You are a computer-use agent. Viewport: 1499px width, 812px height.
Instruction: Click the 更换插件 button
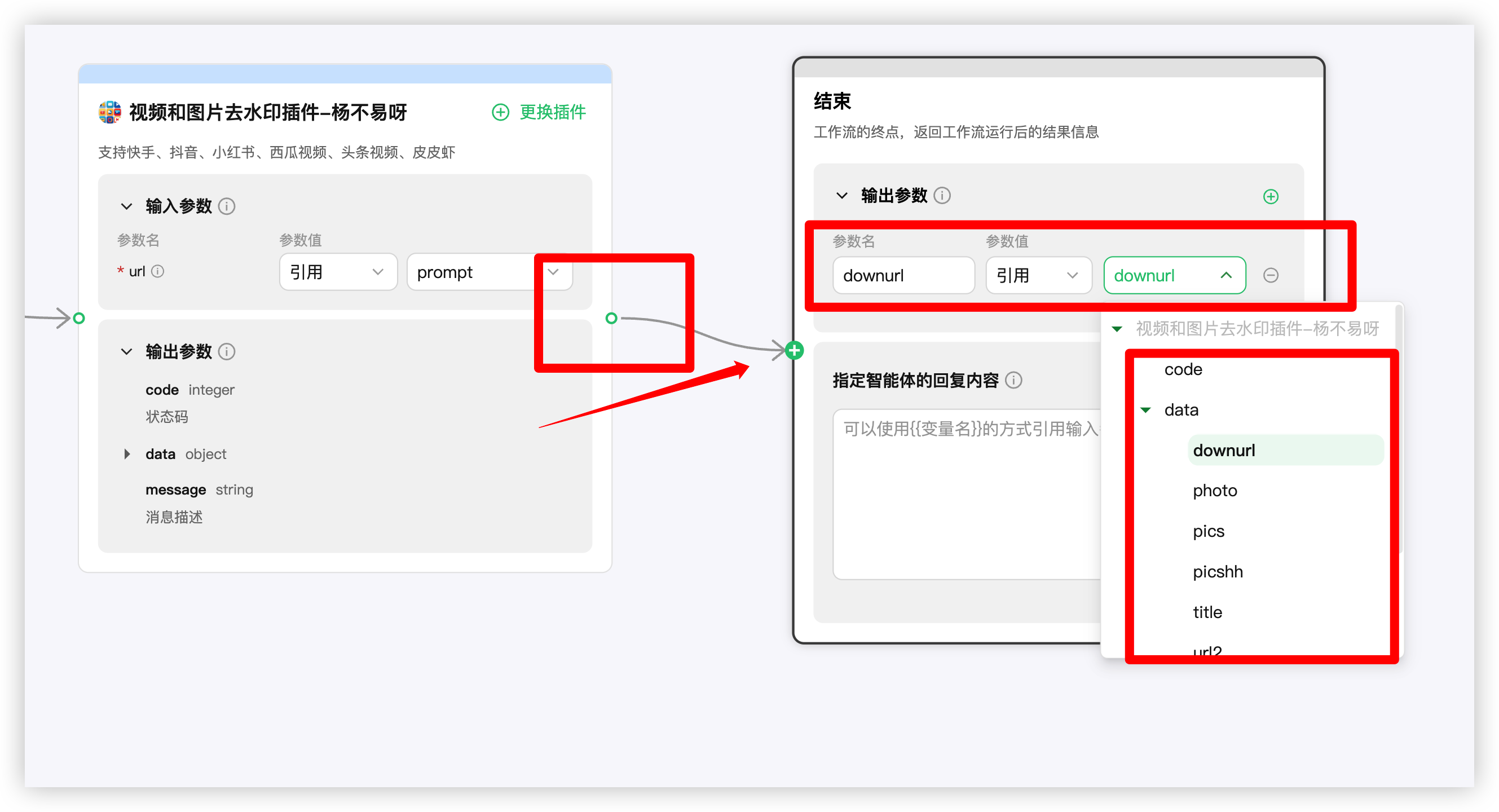pyautogui.click(x=539, y=112)
